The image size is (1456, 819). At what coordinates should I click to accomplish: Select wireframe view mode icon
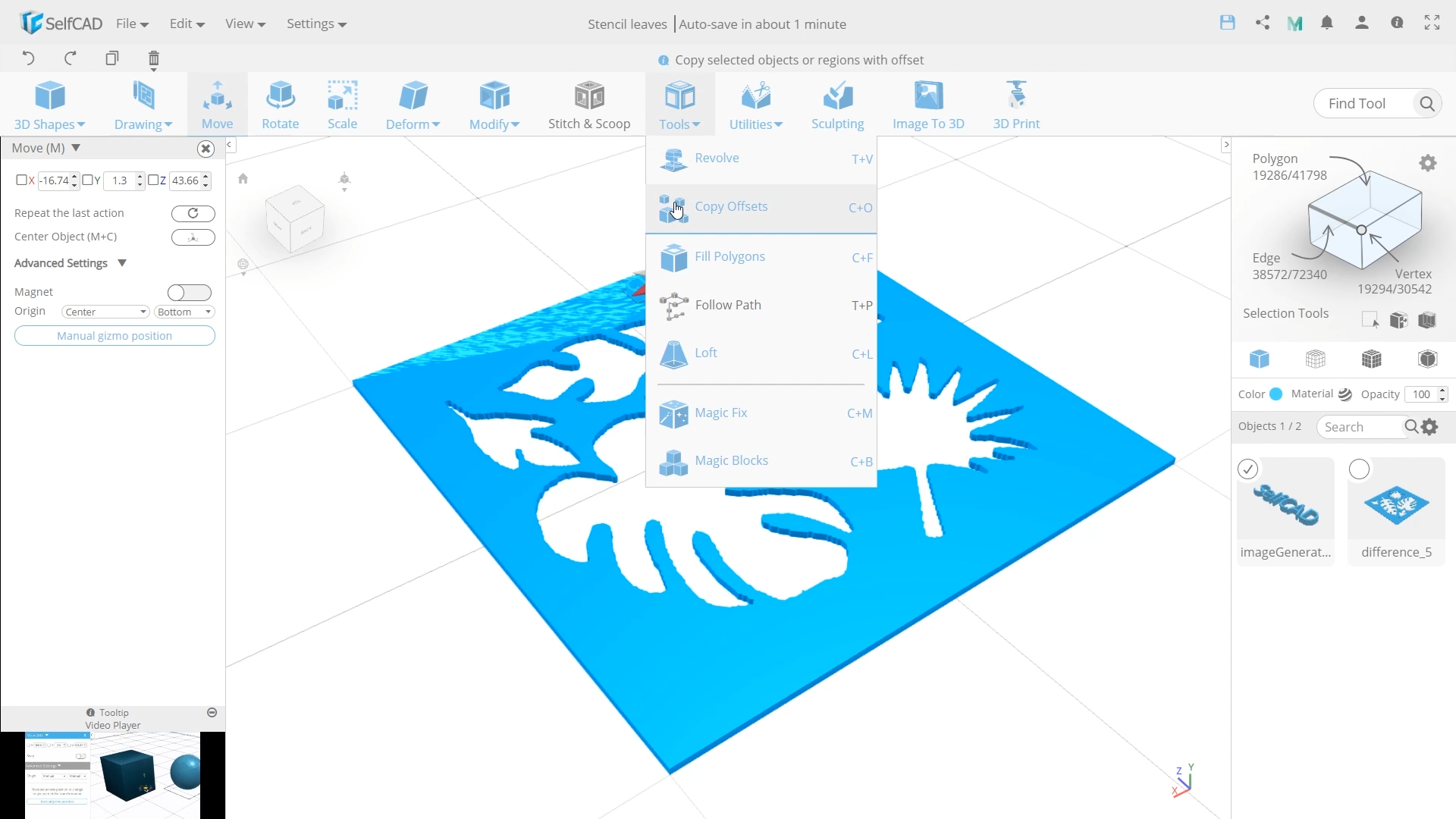(x=1316, y=359)
